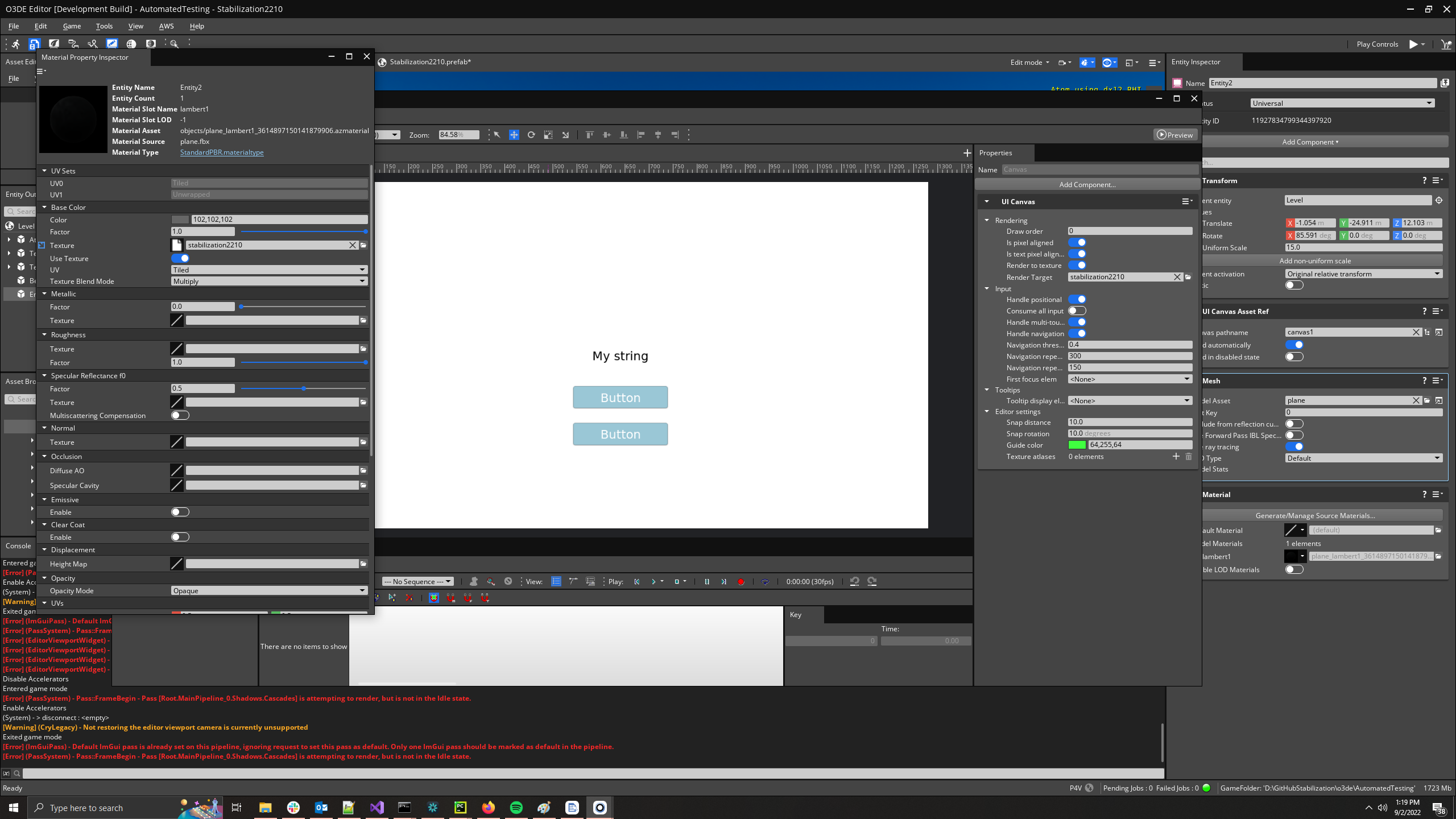This screenshot has width=1456, height=819.
Task: Click the pause button in animation toolbar
Action: (x=707, y=582)
